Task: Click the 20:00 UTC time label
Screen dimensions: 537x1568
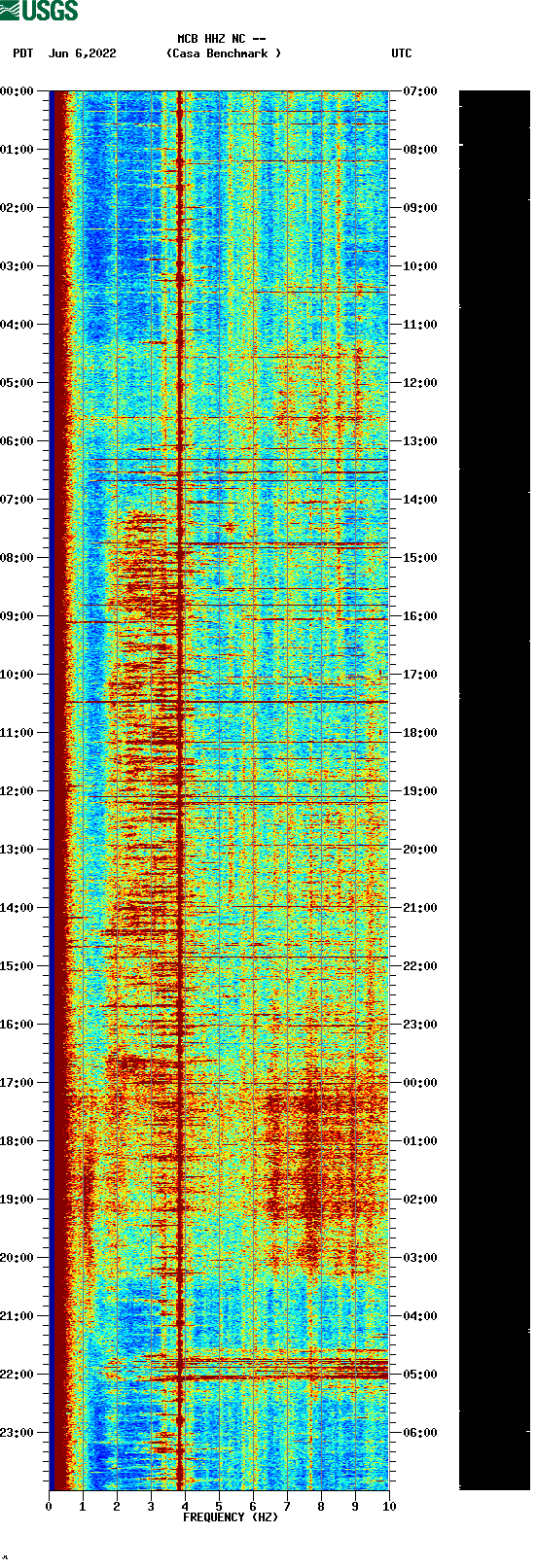Action: (x=420, y=850)
